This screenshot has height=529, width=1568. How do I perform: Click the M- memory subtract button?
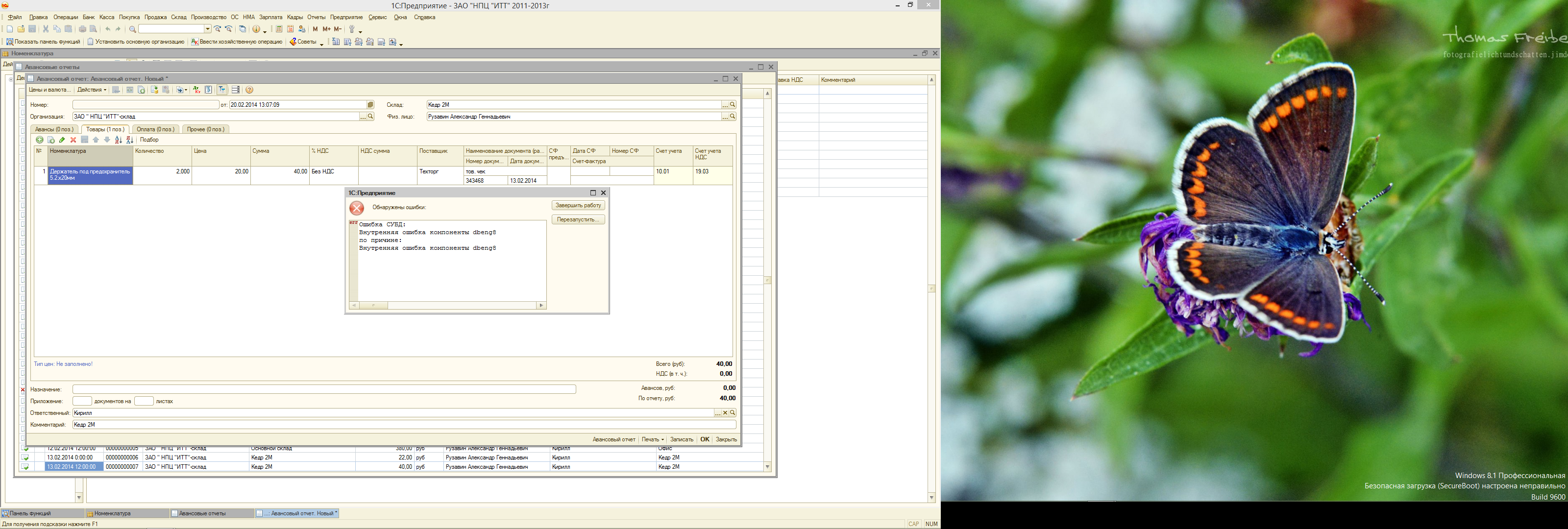pyautogui.click(x=338, y=29)
